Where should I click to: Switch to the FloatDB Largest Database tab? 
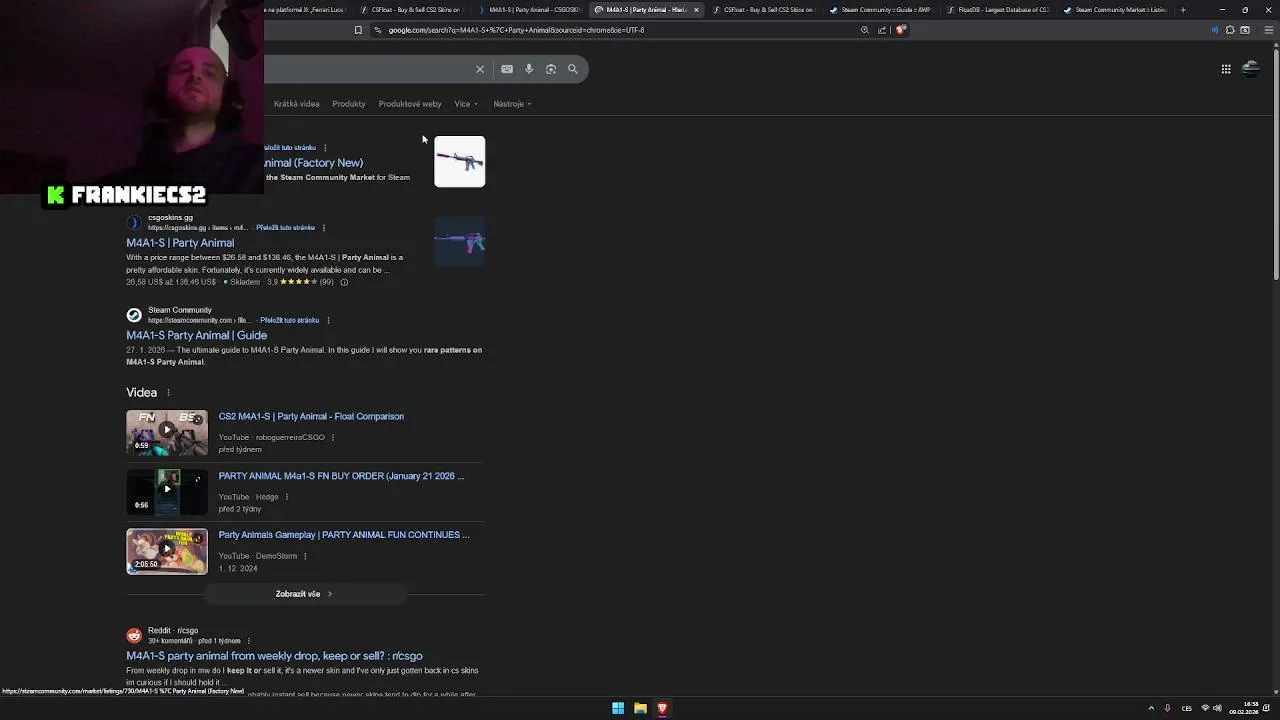(997, 10)
